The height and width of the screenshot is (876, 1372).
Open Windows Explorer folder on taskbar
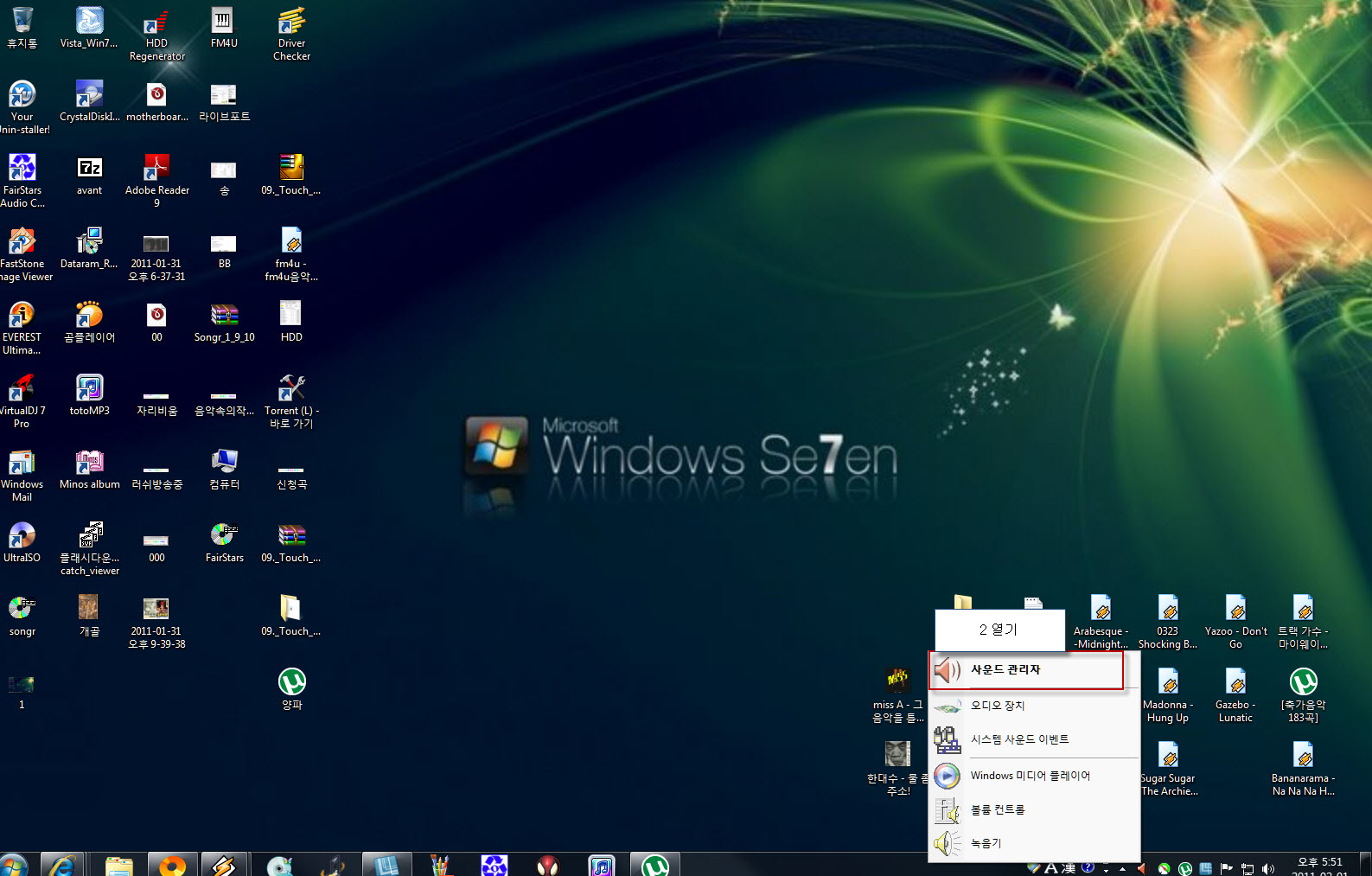click(x=118, y=865)
